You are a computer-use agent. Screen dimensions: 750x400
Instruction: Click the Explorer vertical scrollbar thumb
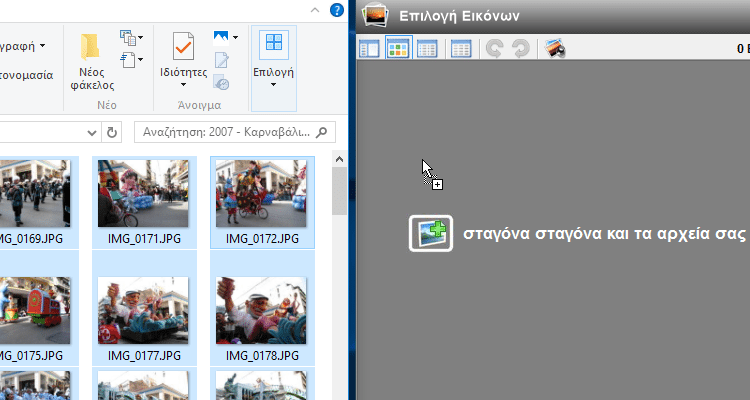340,191
